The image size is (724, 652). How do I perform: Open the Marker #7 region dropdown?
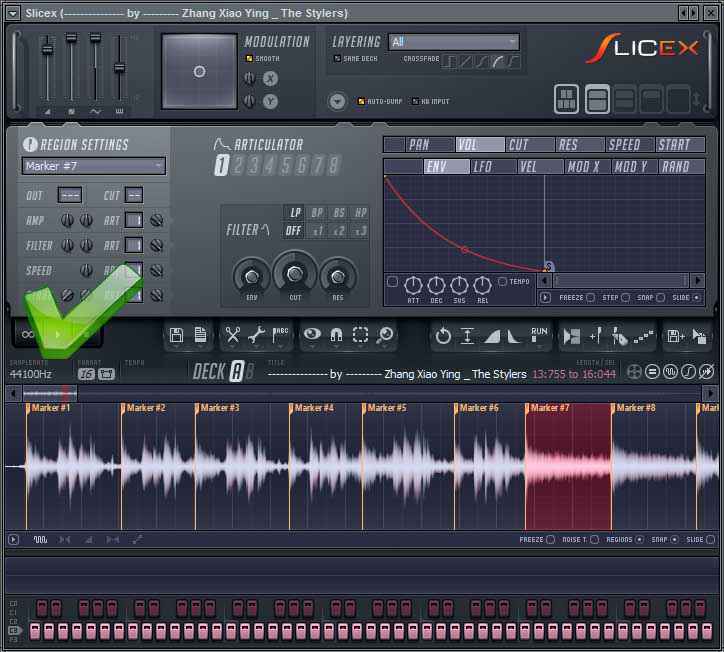click(94, 166)
